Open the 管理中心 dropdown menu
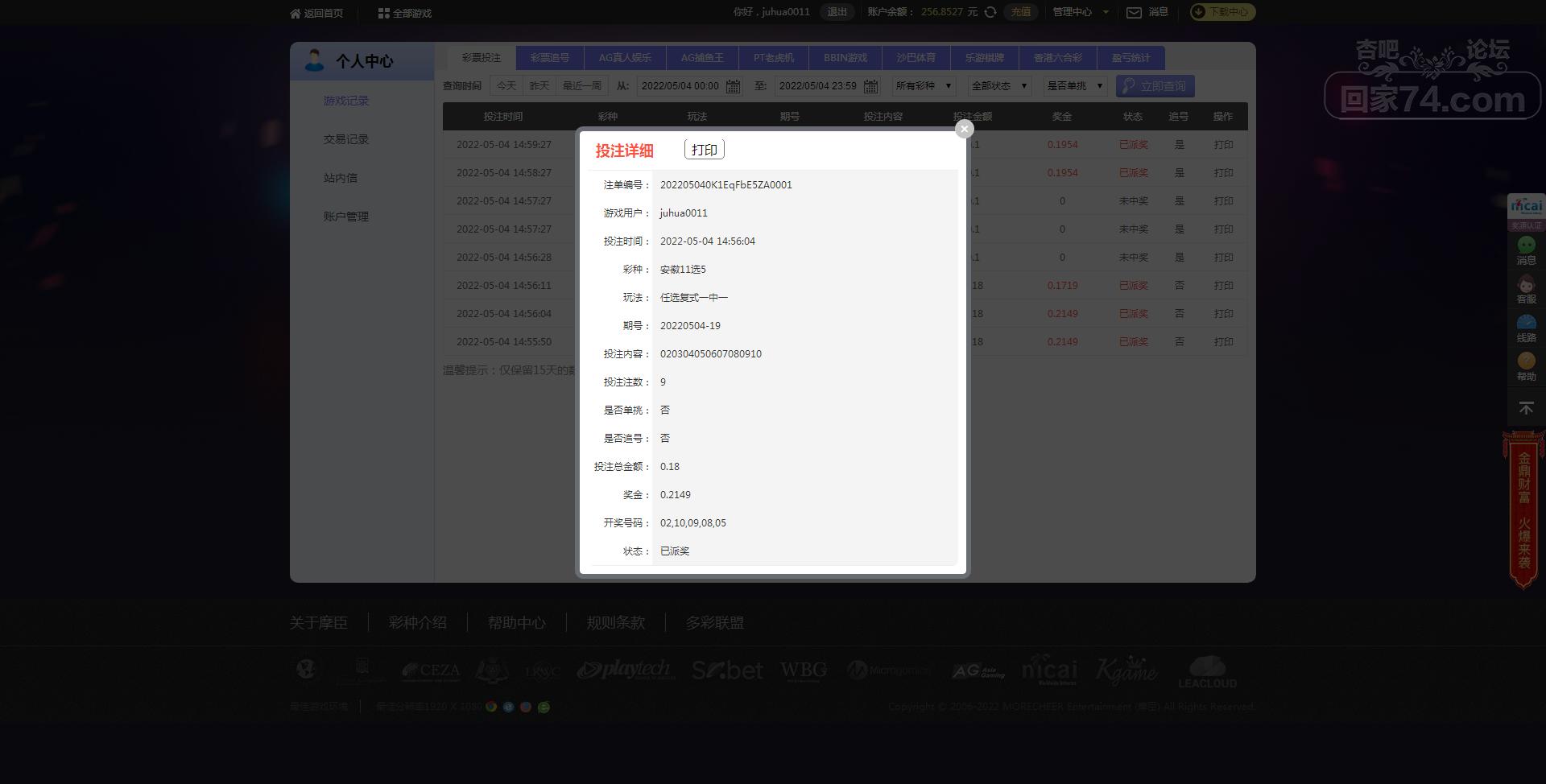Image resolution: width=1546 pixels, height=784 pixels. [1081, 12]
